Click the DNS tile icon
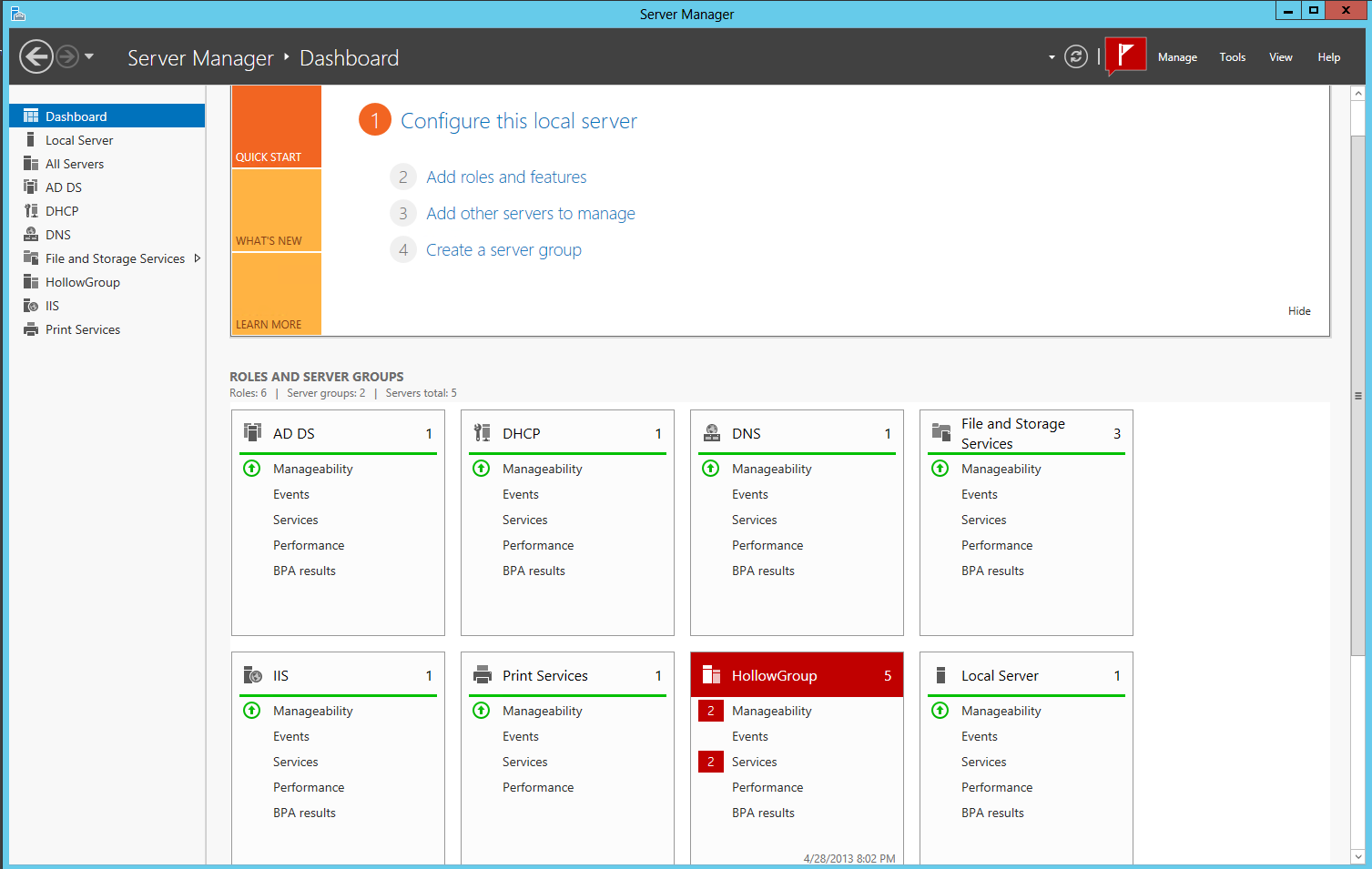The width and height of the screenshot is (1372, 869). 711,433
